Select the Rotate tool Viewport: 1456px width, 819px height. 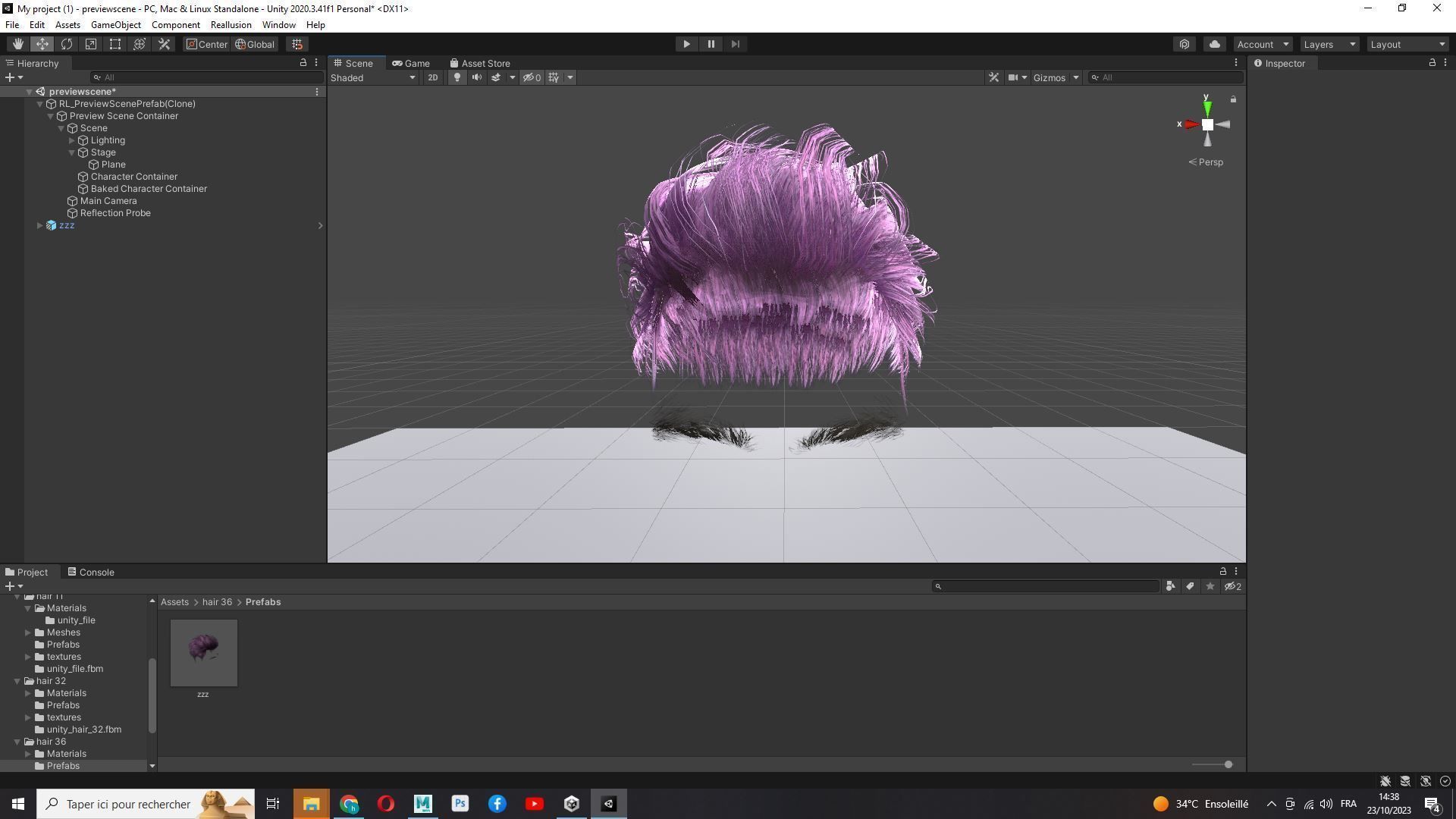(x=67, y=44)
